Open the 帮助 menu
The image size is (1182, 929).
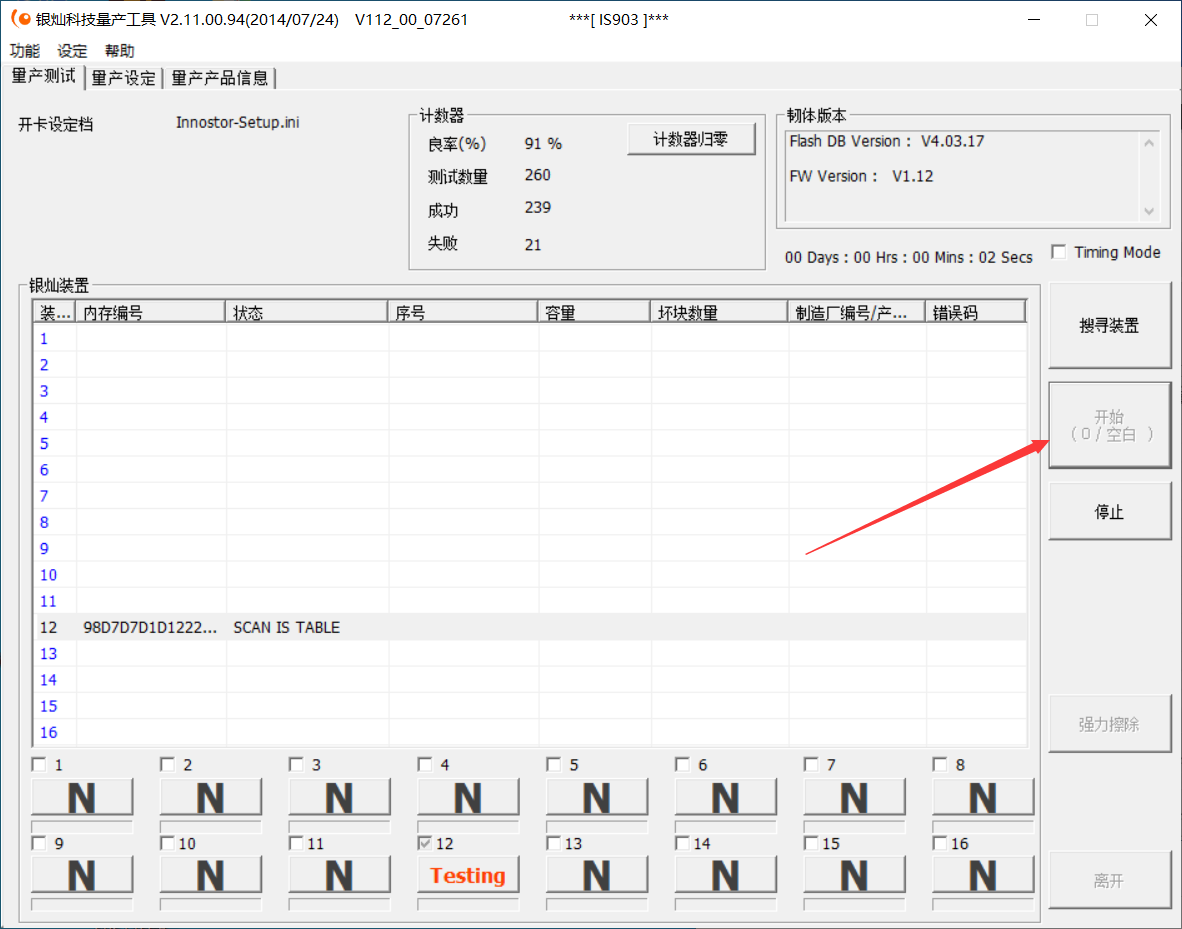(x=119, y=51)
